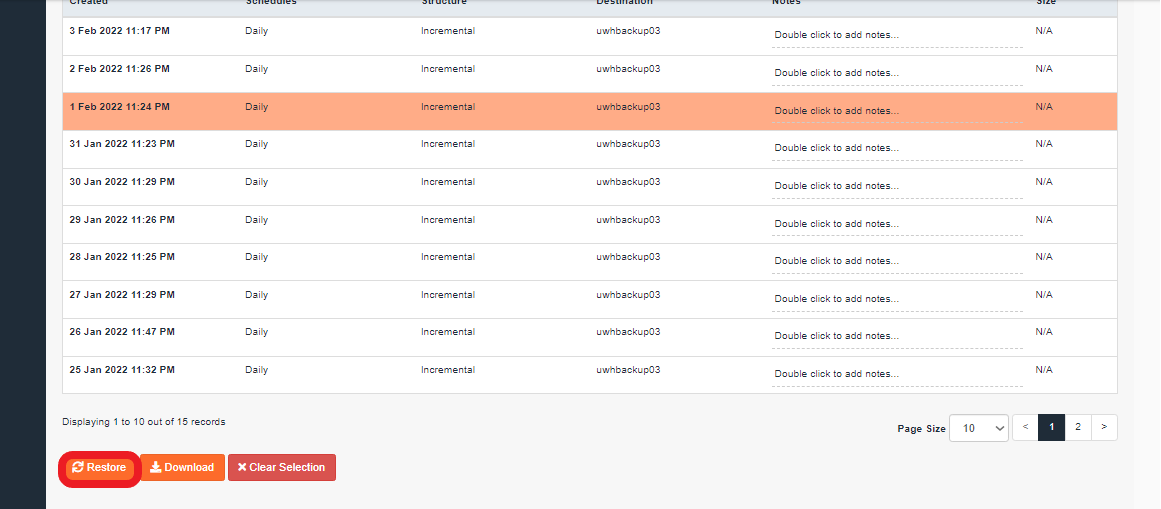Select the 31 Jan 2022 11:23 PM backup
This screenshot has width=1161, height=509.
tap(122, 144)
